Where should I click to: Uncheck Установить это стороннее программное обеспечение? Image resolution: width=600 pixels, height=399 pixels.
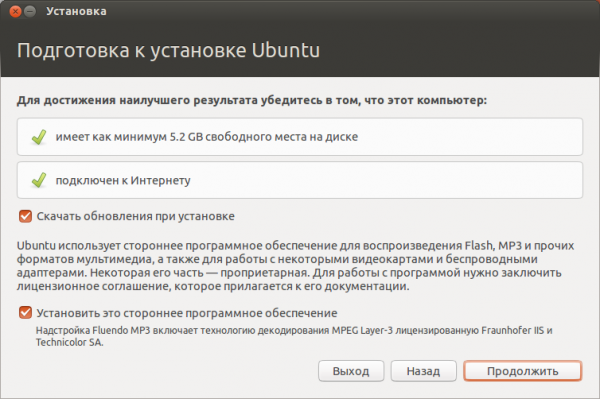26,313
